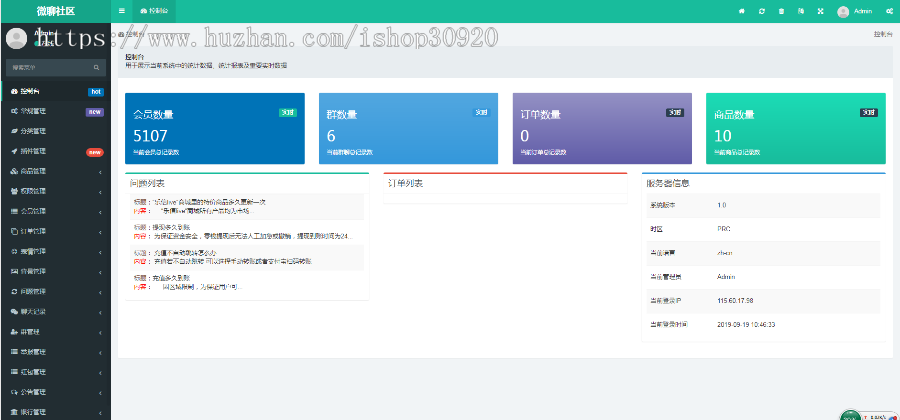Click the leaf icon beside 分类管理
This screenshot has width=900, height=420.
click(14, 131)
